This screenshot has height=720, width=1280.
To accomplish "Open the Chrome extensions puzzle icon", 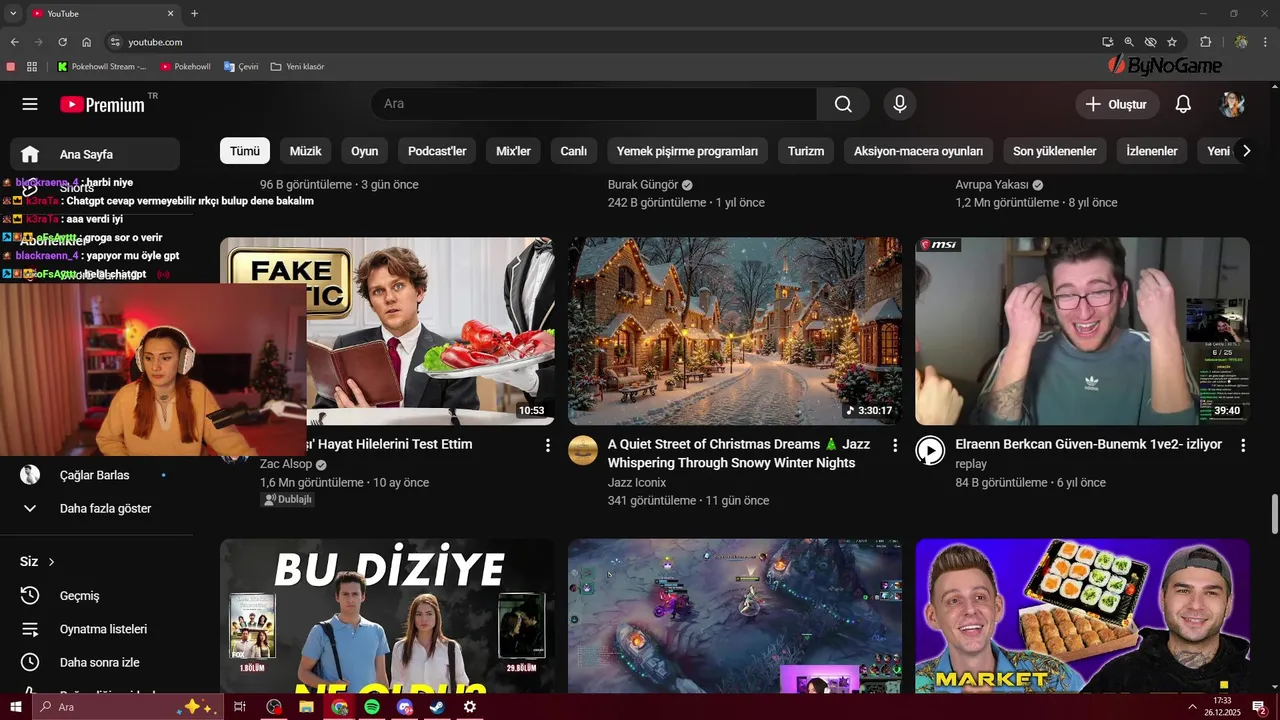I will click(x=1205, y=42).
